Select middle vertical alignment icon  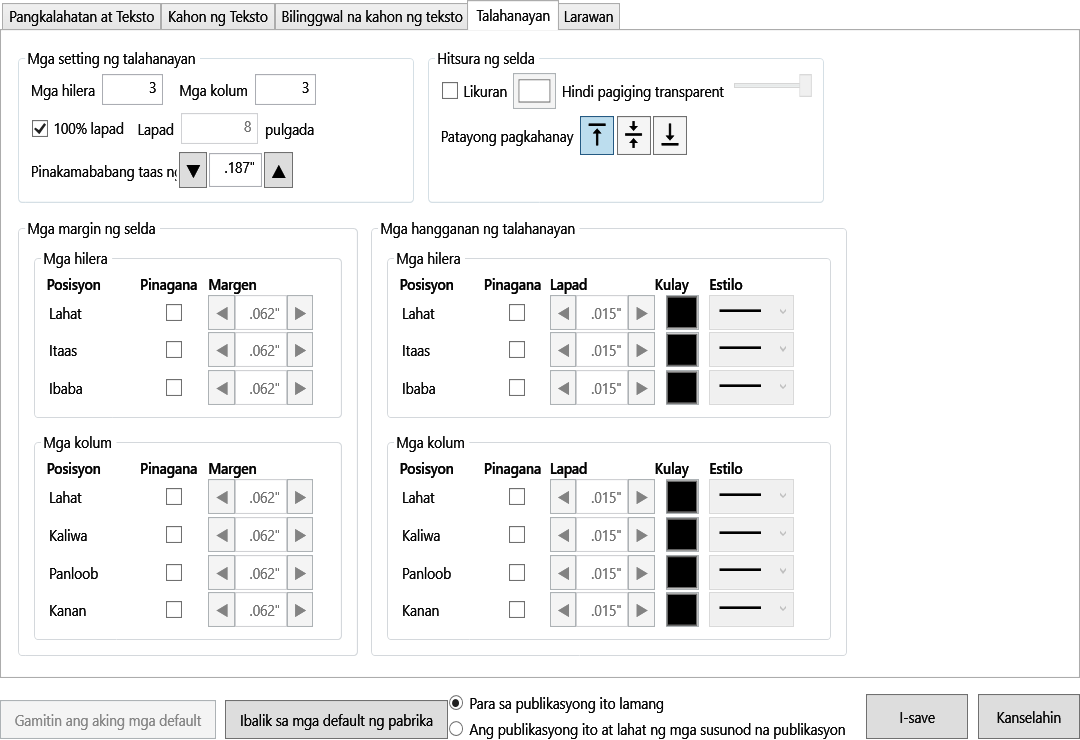pos(634,136)
